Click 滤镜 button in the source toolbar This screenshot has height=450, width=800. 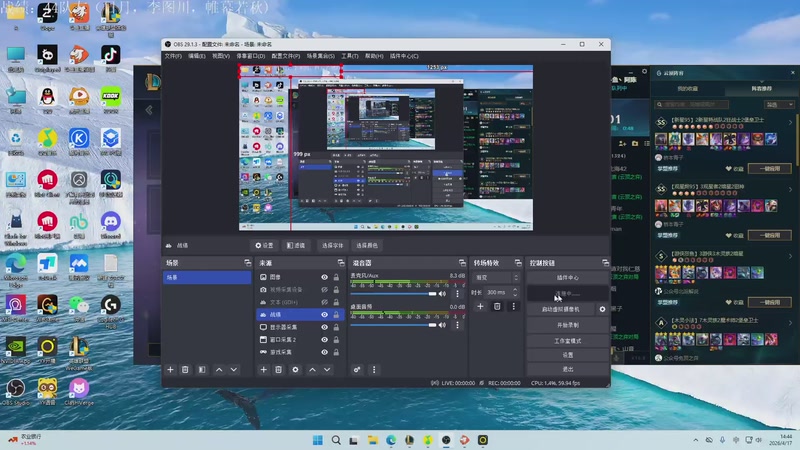pyautogui.click(x=296, y=245)
